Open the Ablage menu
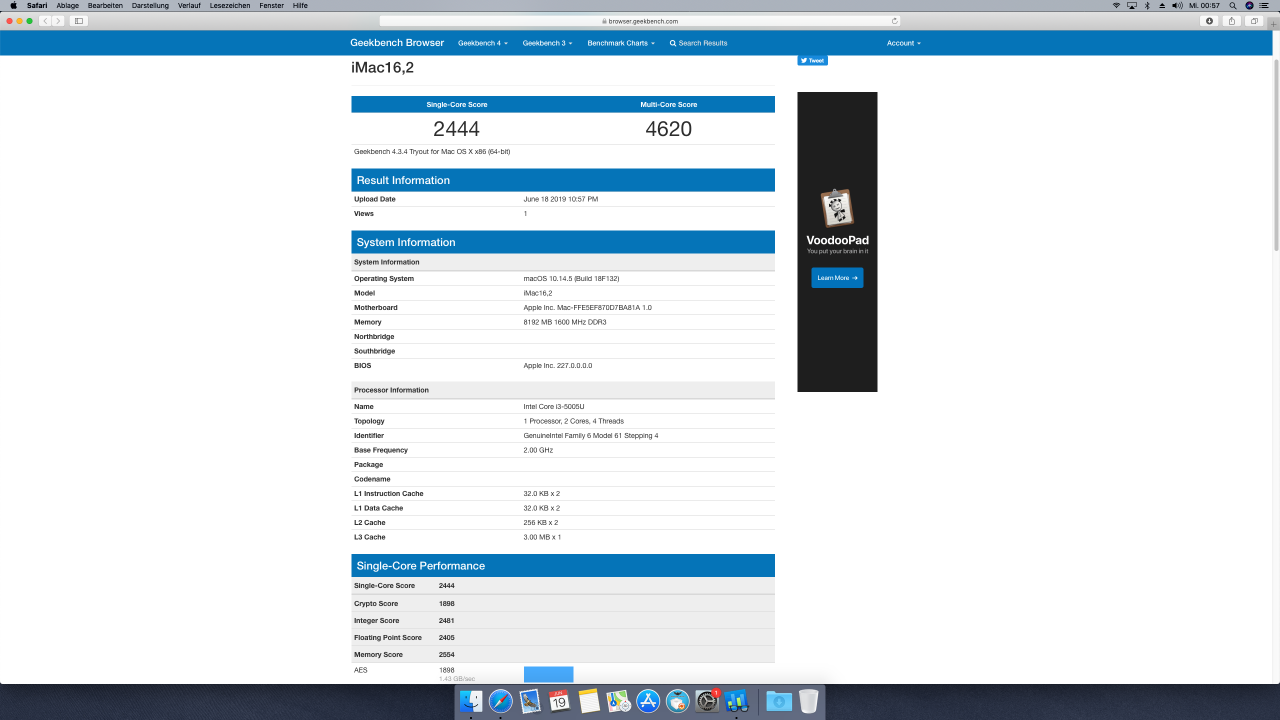Image resolution: width=1280 pixels, height=720 pixels. 67,5
